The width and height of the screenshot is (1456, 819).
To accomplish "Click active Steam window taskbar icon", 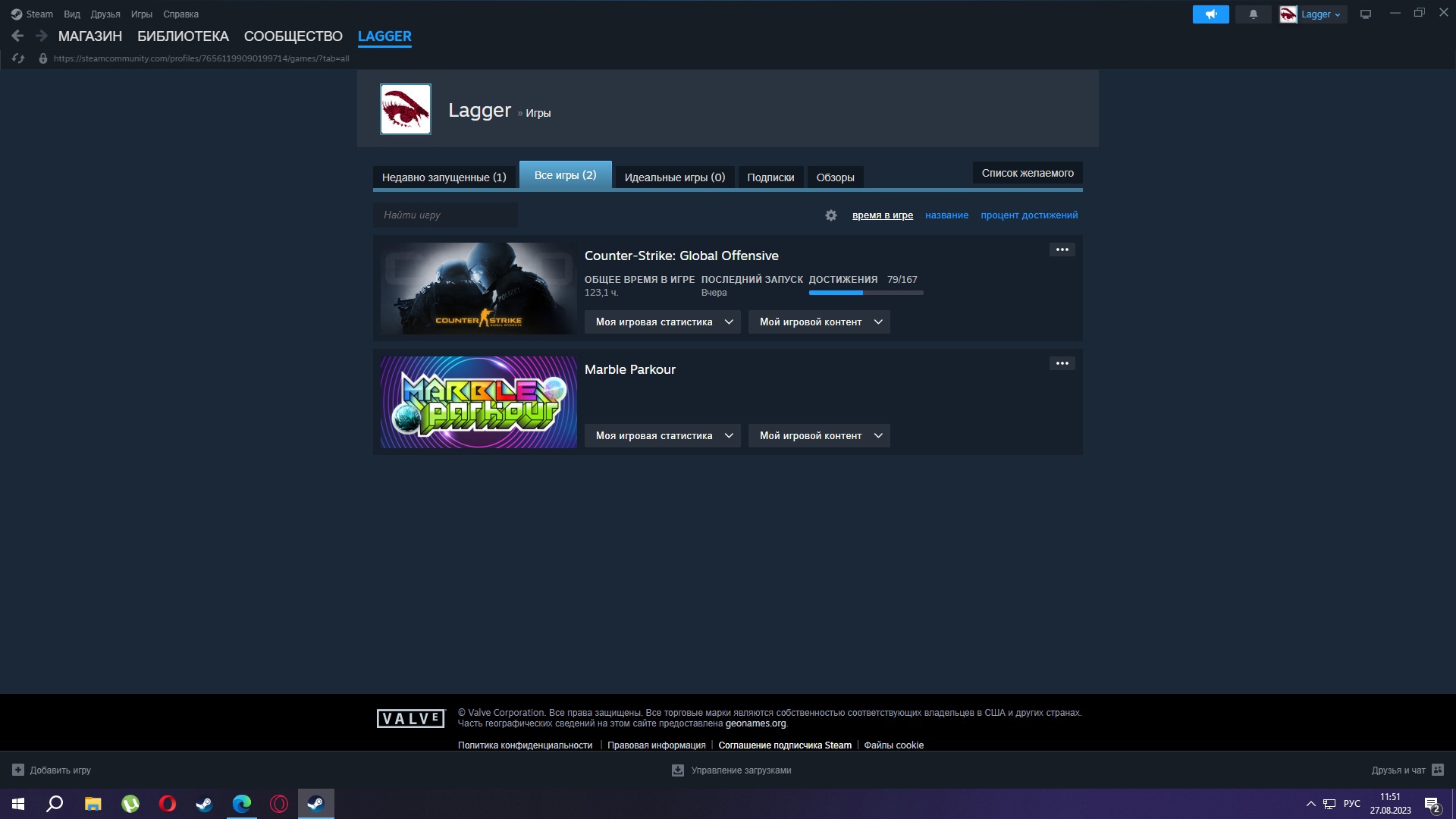I will 316,804.
